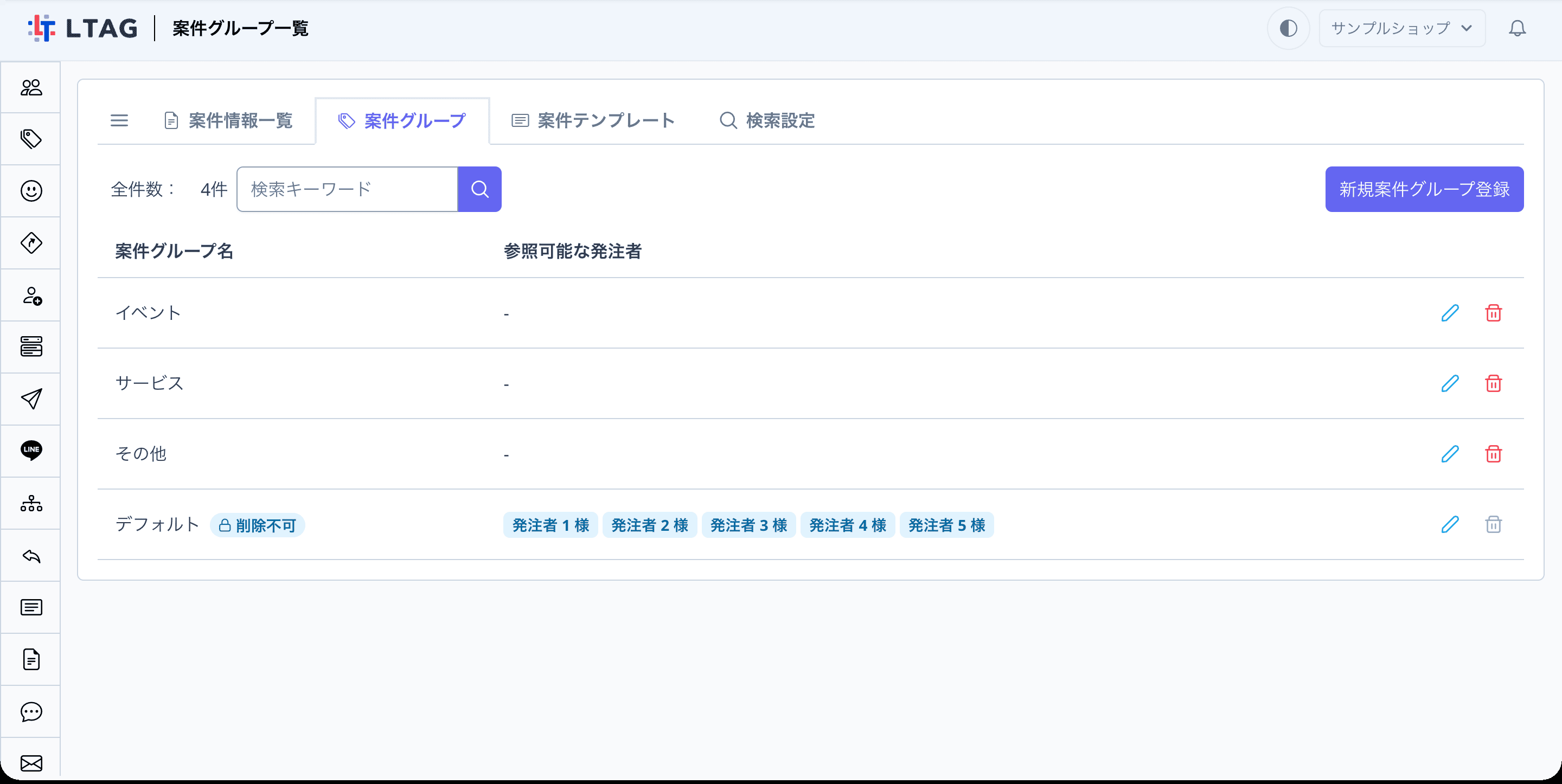The width and height of the screenshot is (1562, 784).
Task: Click the 削除不可 lock badge
Action: pos(258,525)
